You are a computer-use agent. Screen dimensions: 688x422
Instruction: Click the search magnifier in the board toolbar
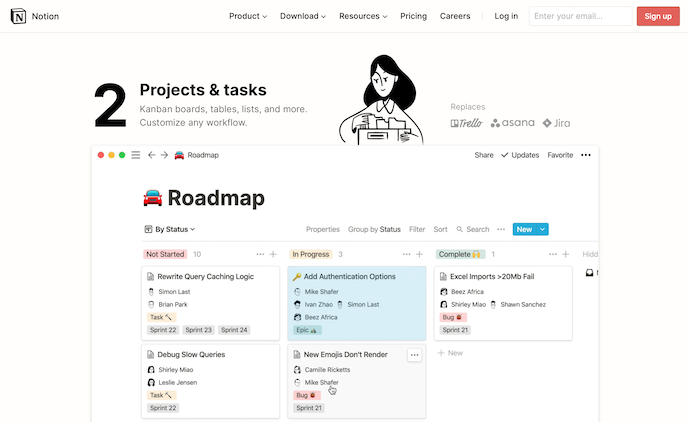[460, 229]
